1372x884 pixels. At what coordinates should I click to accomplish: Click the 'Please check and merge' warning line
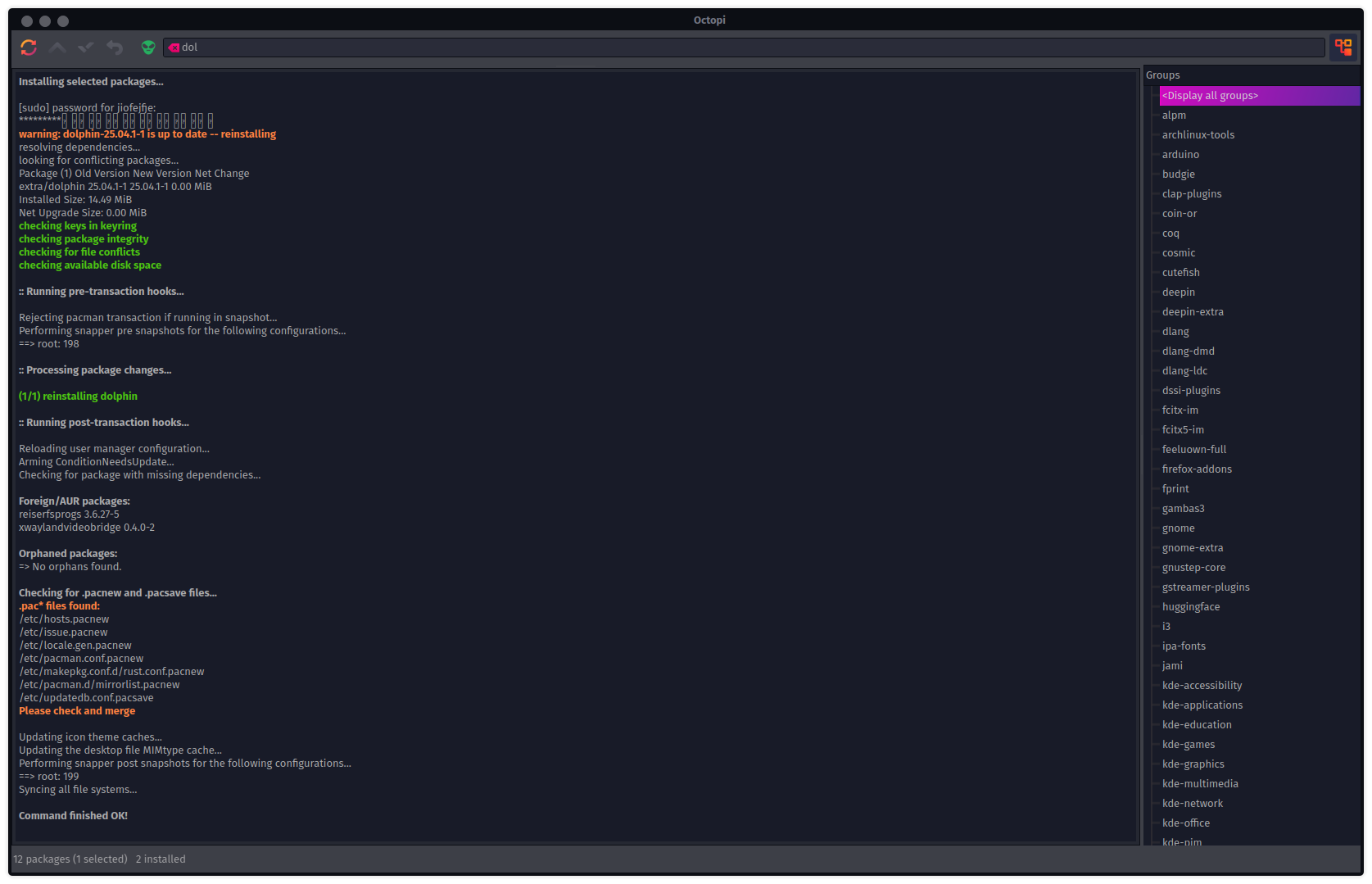click(x=77, y=711)
